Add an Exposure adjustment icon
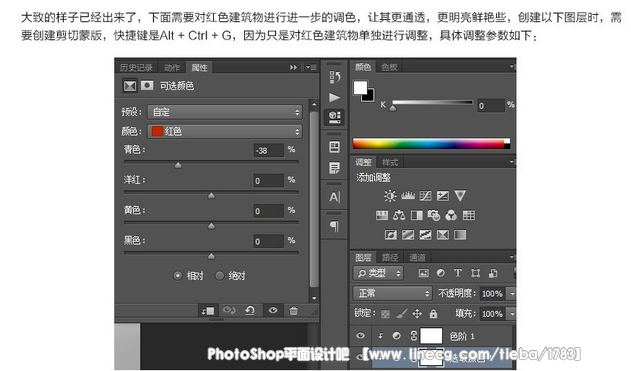The height and width of the screenshot is (371, 631). (443, 196)
